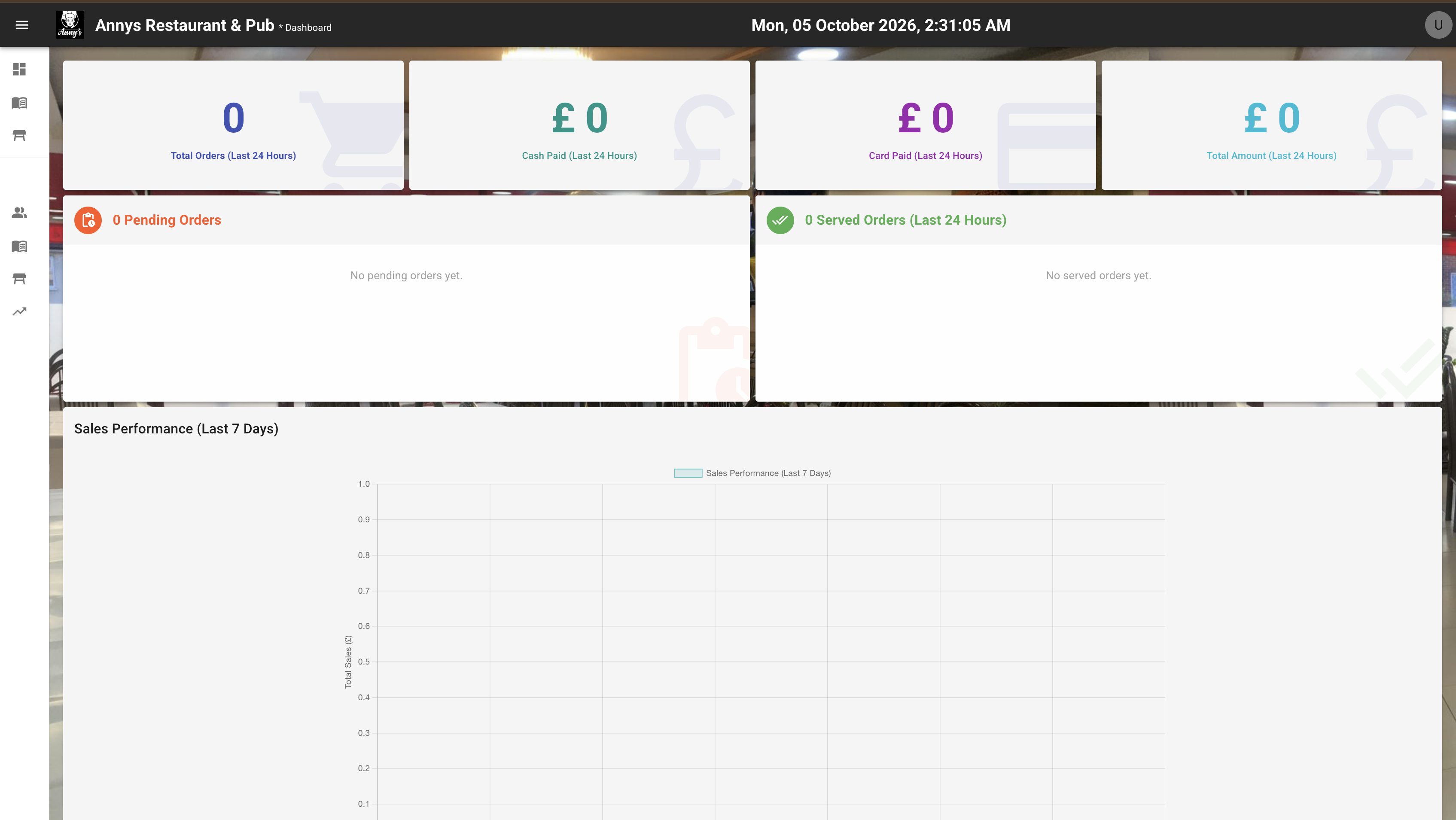Toggle the Sales Performance chart legend swatch
Screen dimensions: 1456x820
coord(688,473)
